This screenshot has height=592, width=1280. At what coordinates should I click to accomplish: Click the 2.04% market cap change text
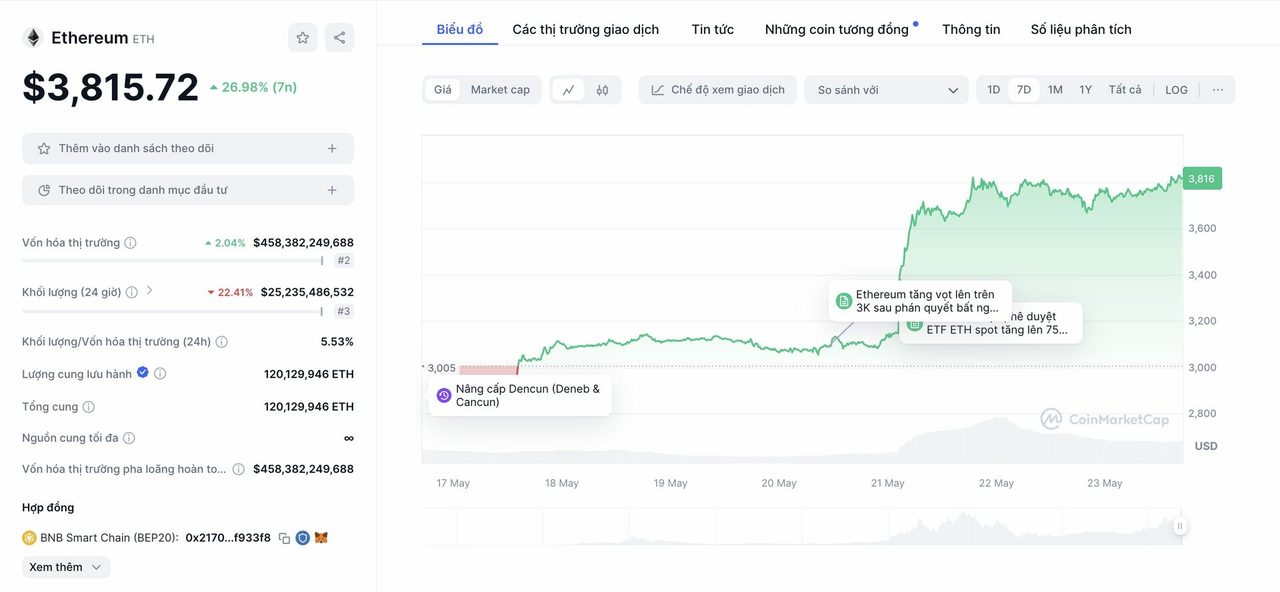pyautogui.click(x=225, y=243)
